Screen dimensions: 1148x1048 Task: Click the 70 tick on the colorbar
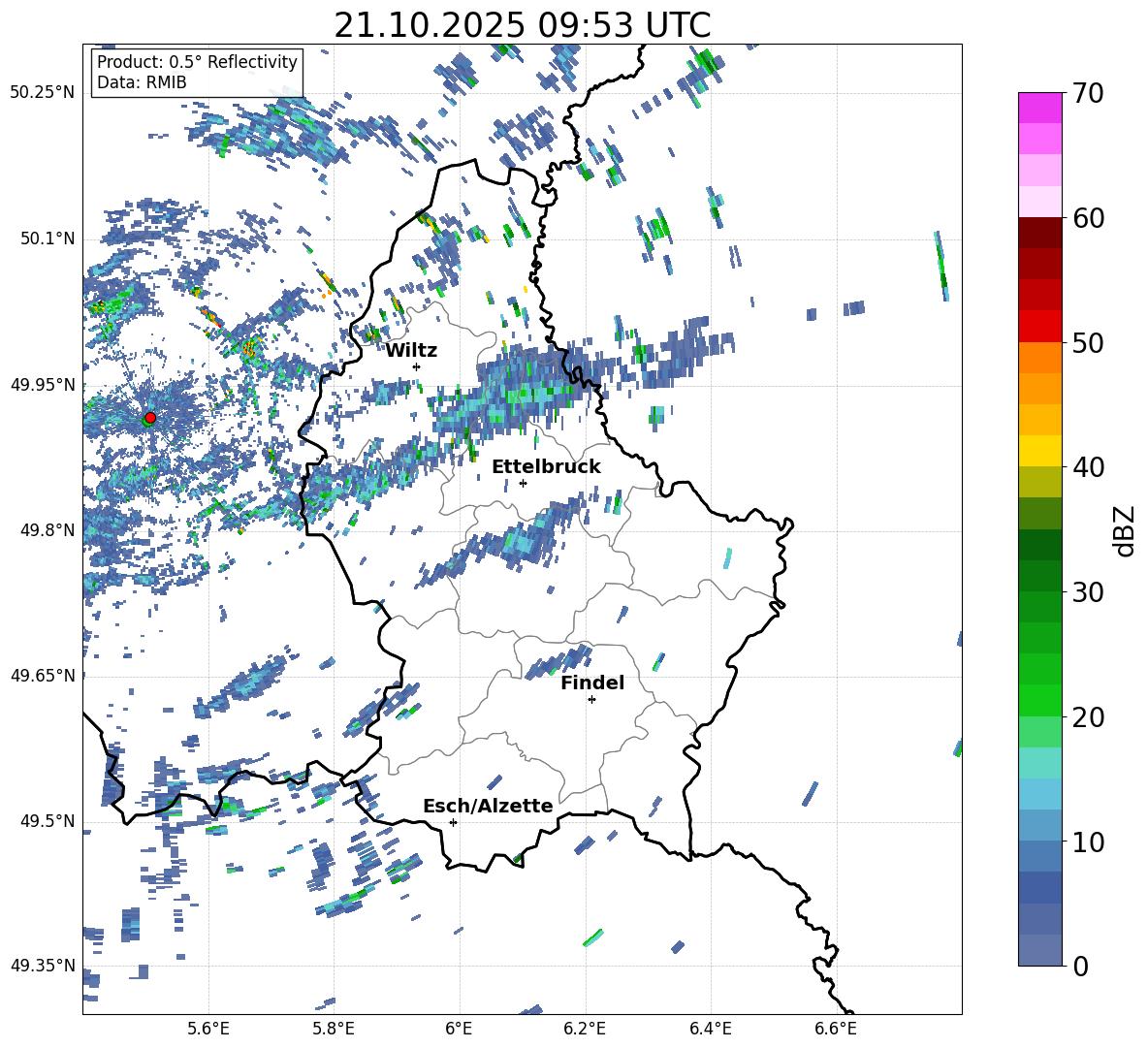pos(1088,93)
